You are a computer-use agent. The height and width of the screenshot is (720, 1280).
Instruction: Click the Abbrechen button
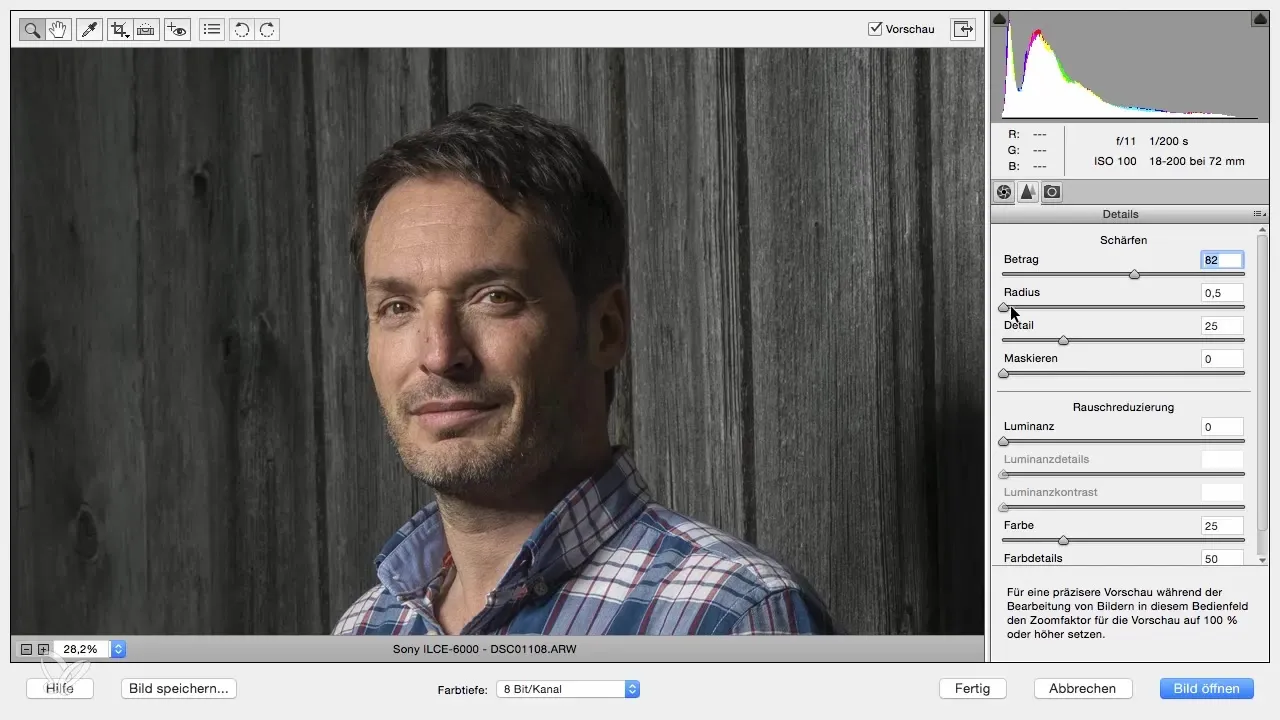[1082, 688]
